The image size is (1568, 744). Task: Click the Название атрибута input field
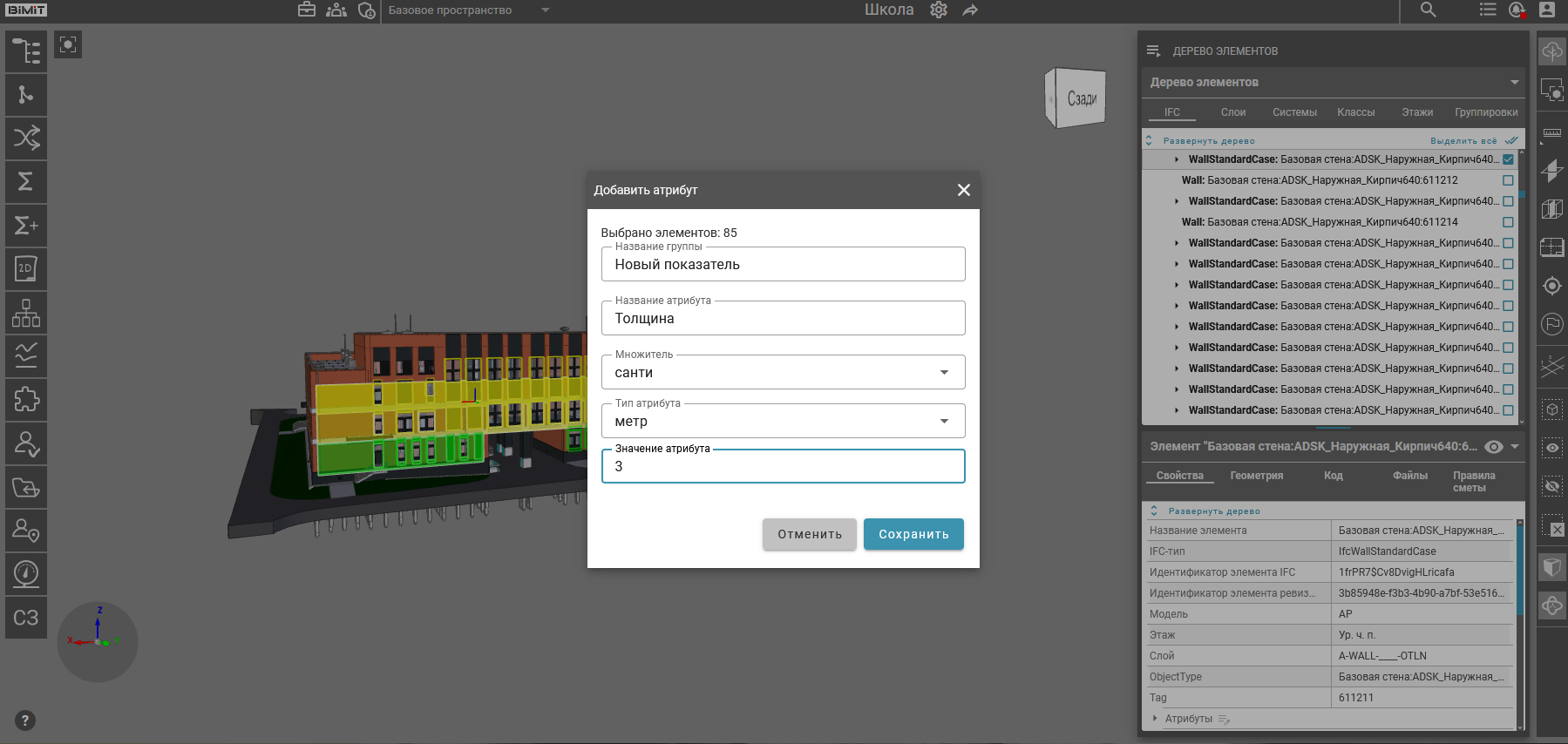(x=782, y=319)
